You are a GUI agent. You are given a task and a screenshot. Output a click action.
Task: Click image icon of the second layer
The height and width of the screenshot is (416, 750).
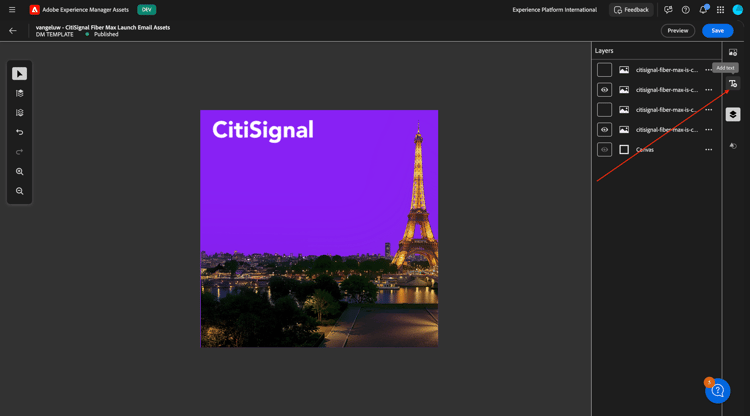tap(624, 90)
